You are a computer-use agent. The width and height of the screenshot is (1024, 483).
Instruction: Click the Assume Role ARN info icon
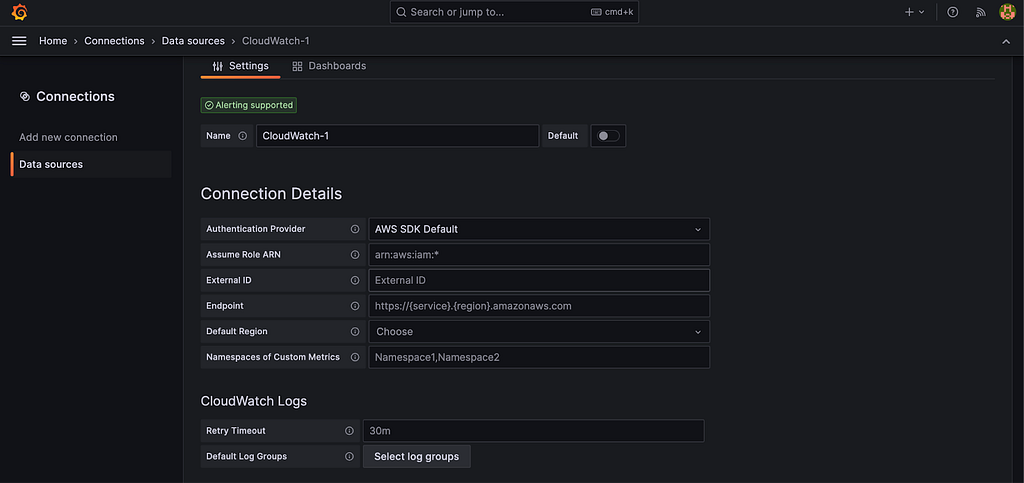pos(355,255)
